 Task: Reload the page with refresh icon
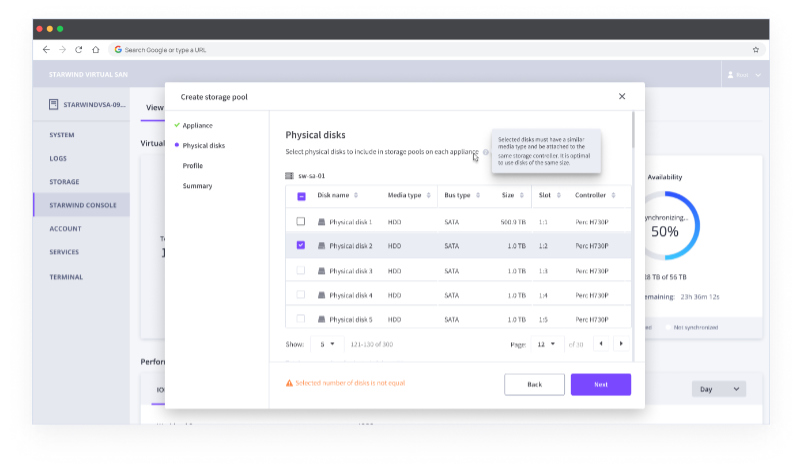79,49
